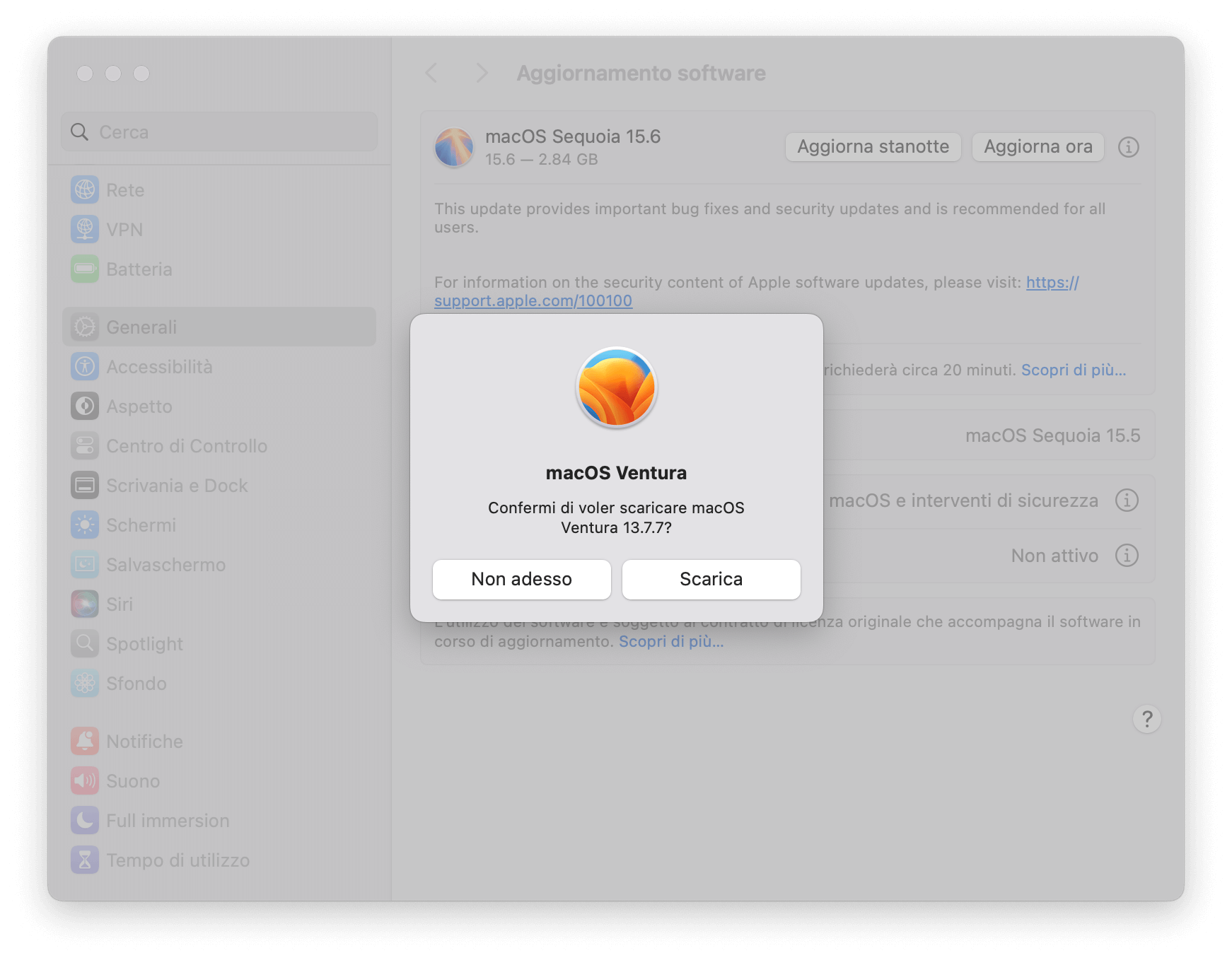This screenshot has width=1232, height=960.
Task: Click the Aggiornamento software title
Action: (641, 74)
